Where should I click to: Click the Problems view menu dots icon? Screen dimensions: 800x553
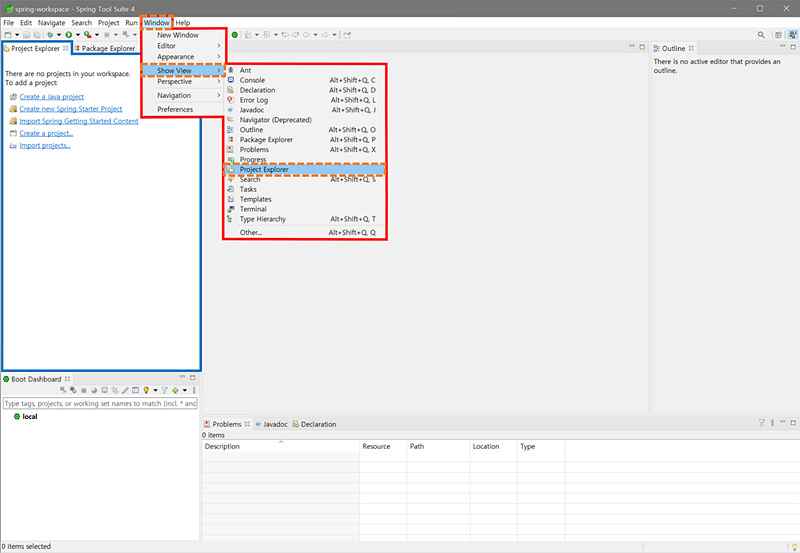[x=772, y=422]
